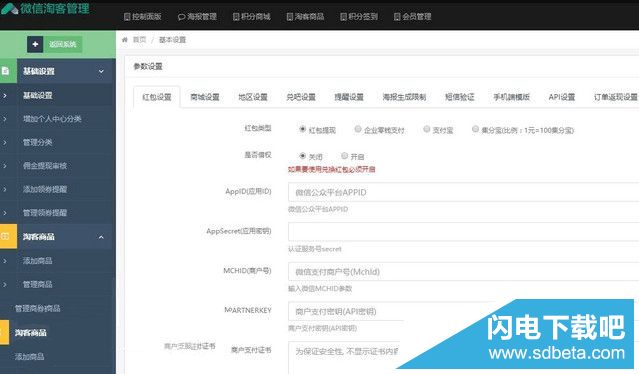The image size is (639, 374).
Task: Switch to the 短信验证 tab
Action: [460, 97]
